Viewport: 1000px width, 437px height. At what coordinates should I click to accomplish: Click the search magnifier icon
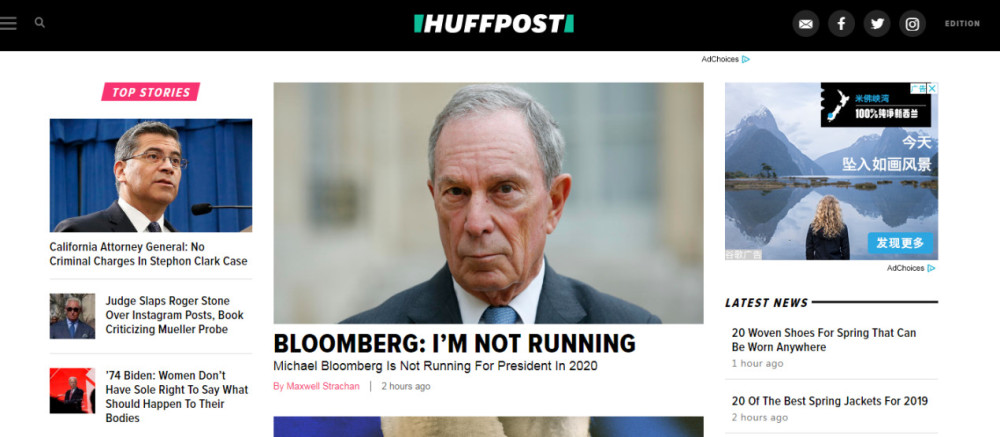(40, 23)
